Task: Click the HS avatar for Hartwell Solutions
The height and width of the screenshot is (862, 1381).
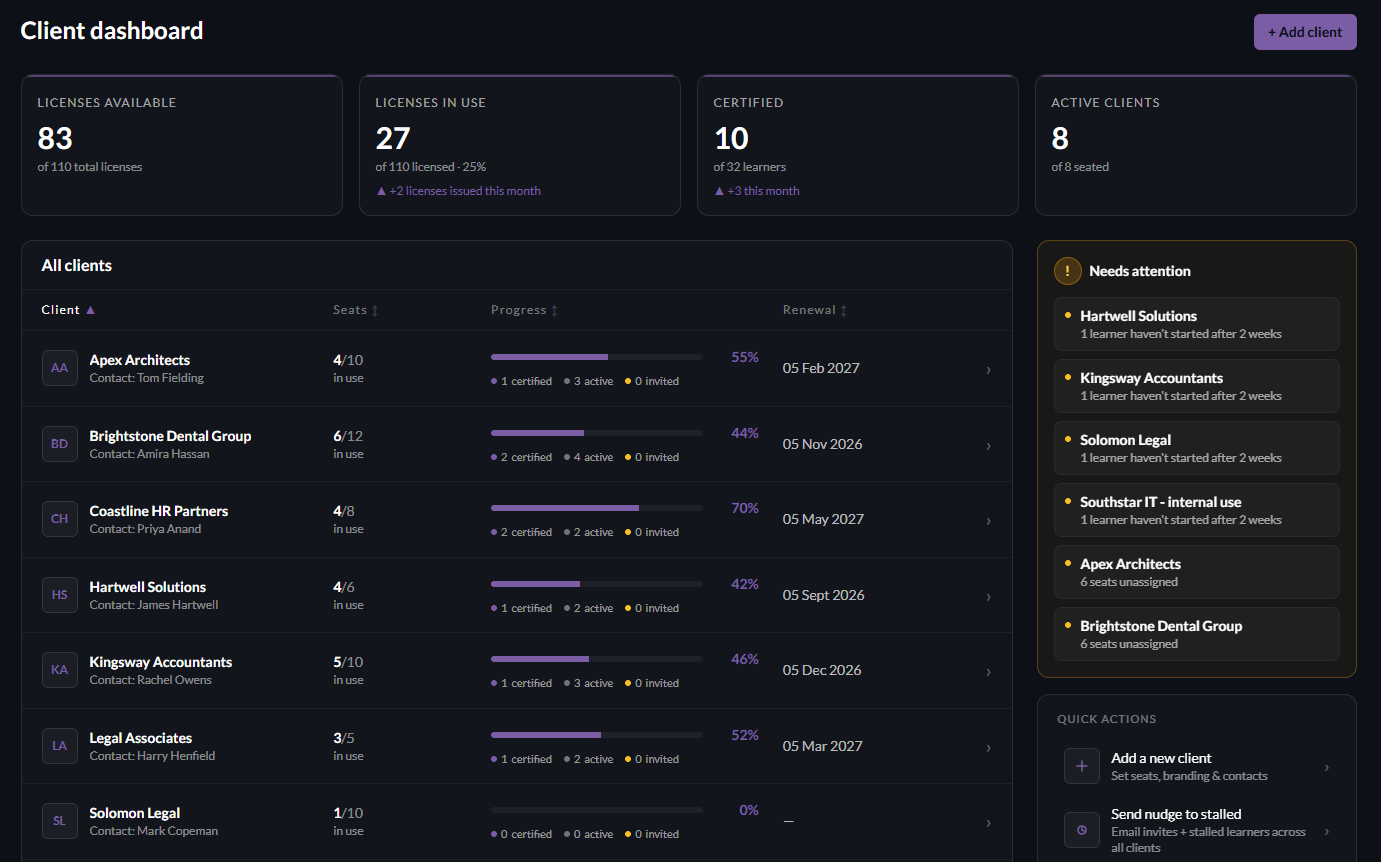Action: 60,595
